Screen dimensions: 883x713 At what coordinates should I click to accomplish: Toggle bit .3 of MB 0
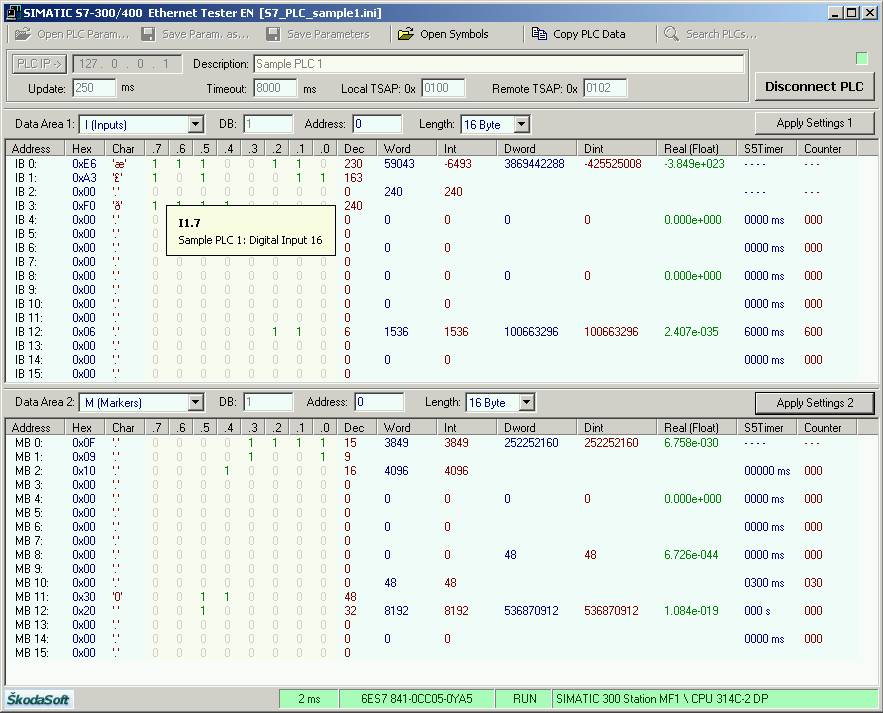click(x=251, y=443)
